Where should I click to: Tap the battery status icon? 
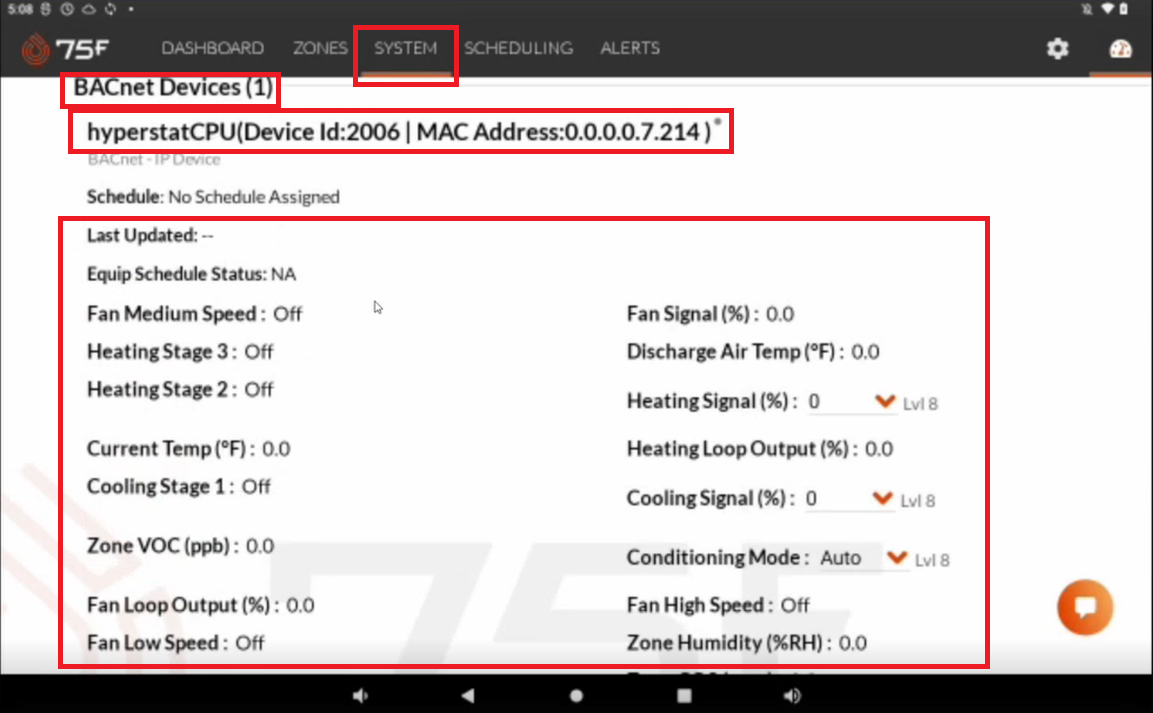click(x=1124, y=9)
